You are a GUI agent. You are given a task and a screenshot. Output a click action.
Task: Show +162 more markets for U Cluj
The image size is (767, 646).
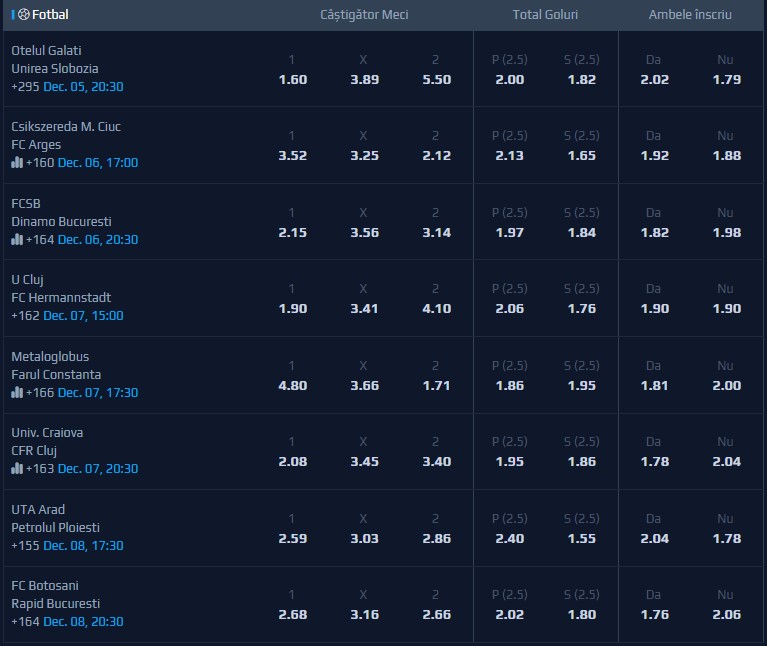tap(25, 315)
